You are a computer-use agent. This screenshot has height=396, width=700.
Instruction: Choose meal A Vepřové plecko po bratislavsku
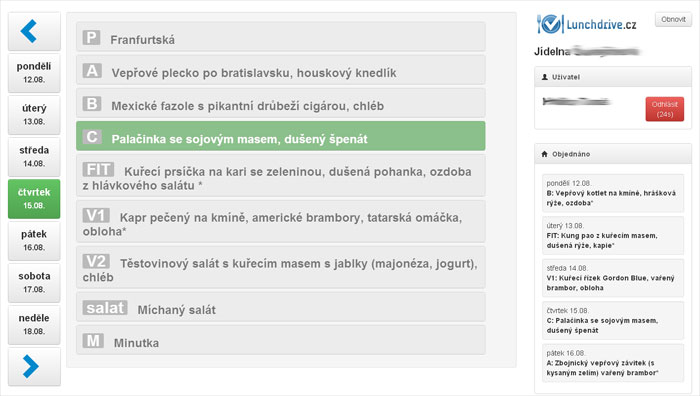click(x=281, y=70)
